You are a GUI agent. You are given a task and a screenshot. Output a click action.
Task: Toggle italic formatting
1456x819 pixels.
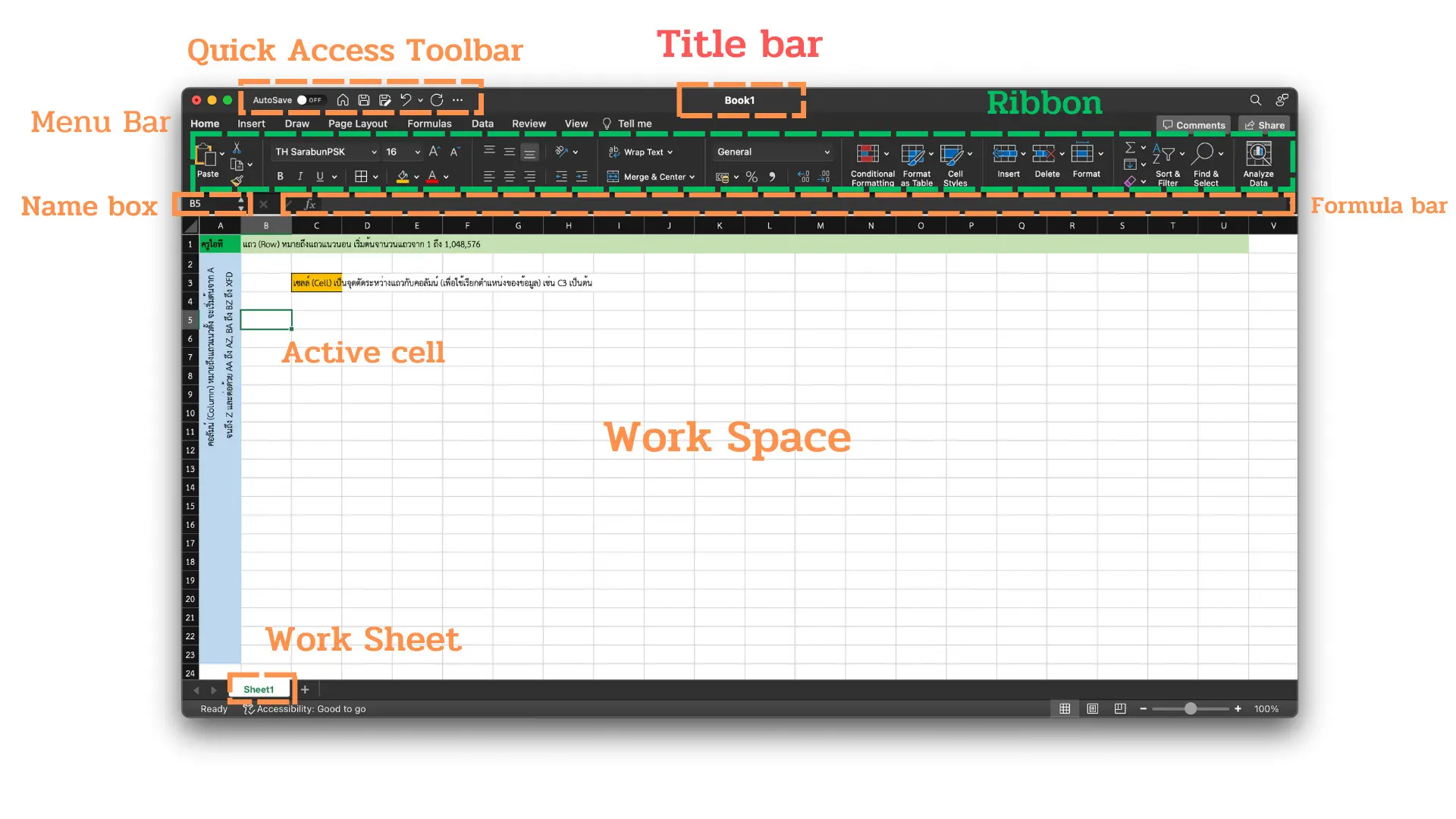coord(300,176)
